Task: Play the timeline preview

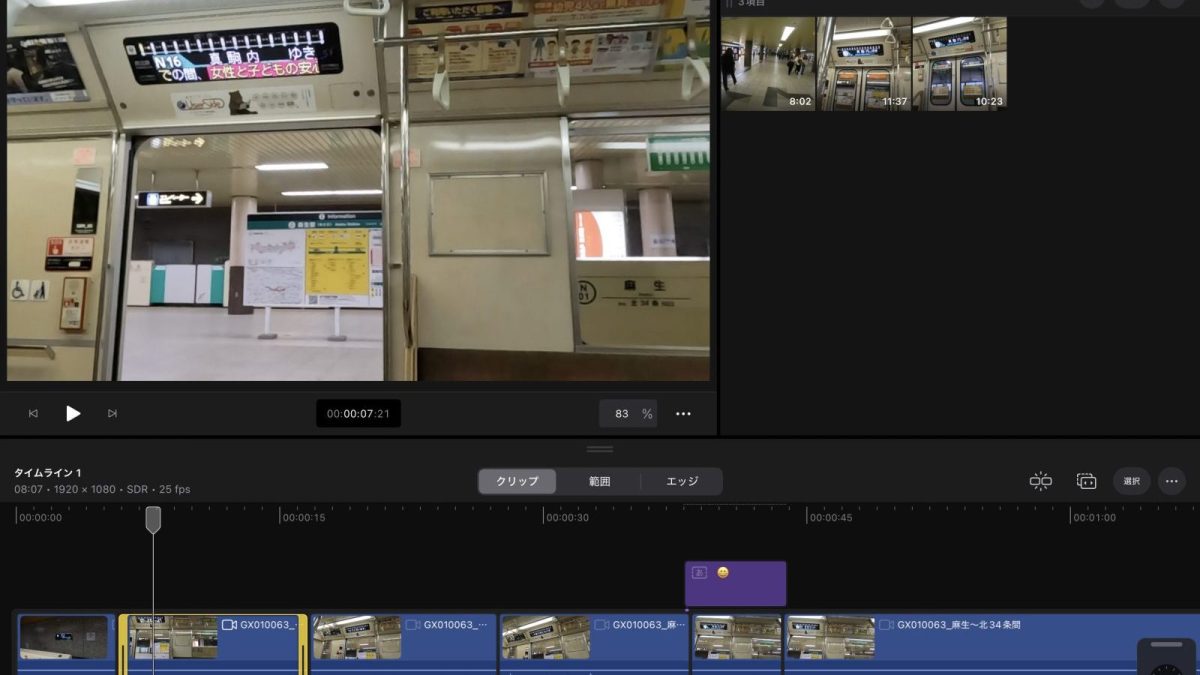Action: 73,413
